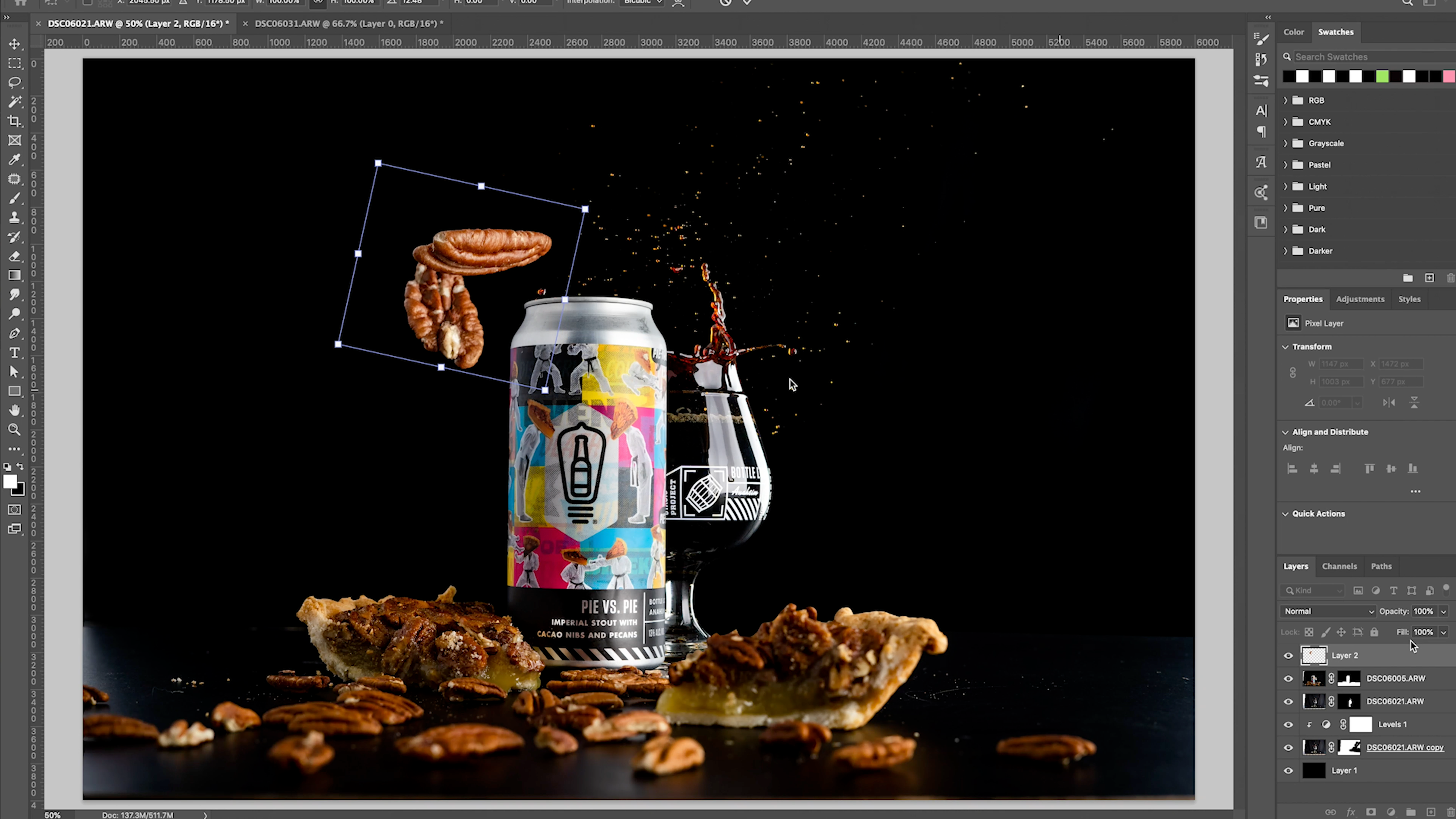Viewport: 1456px width, 819px height.
Task: Select the Eyedropper tool
Action: tap(15, 159)
